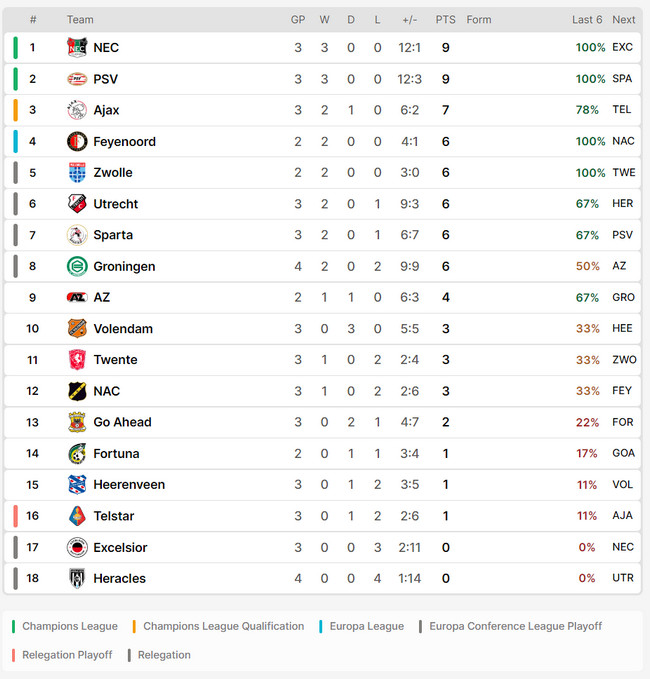650x679 pixels.
Task: Click the Groningen green logo
Action: click(77, 266)
